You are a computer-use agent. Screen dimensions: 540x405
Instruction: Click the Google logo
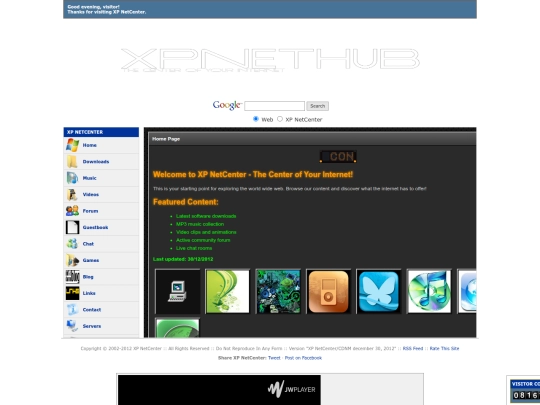(227, 105)
